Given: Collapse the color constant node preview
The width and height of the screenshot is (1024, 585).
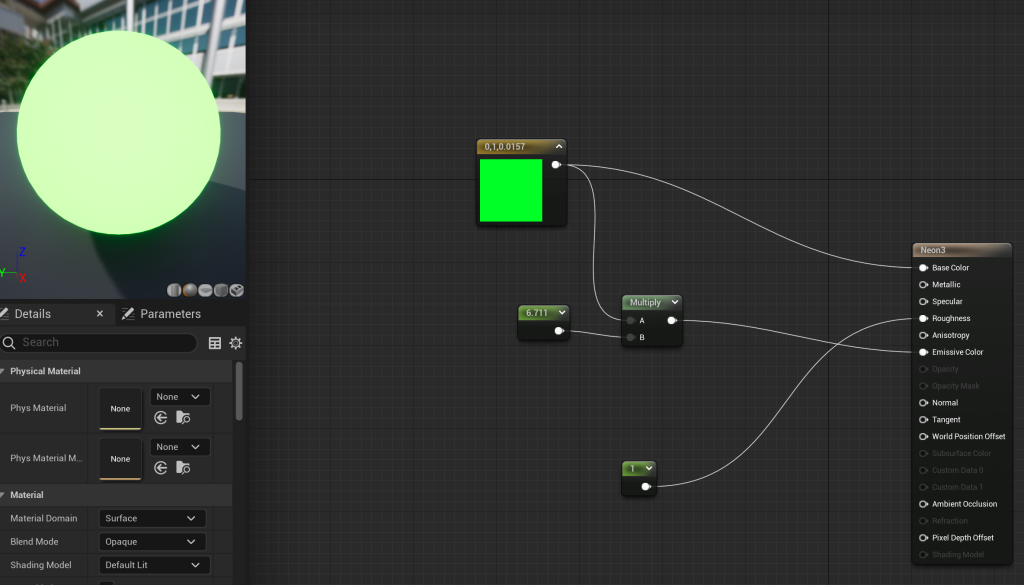Looking at the screenshot, I should pos(559,147).
